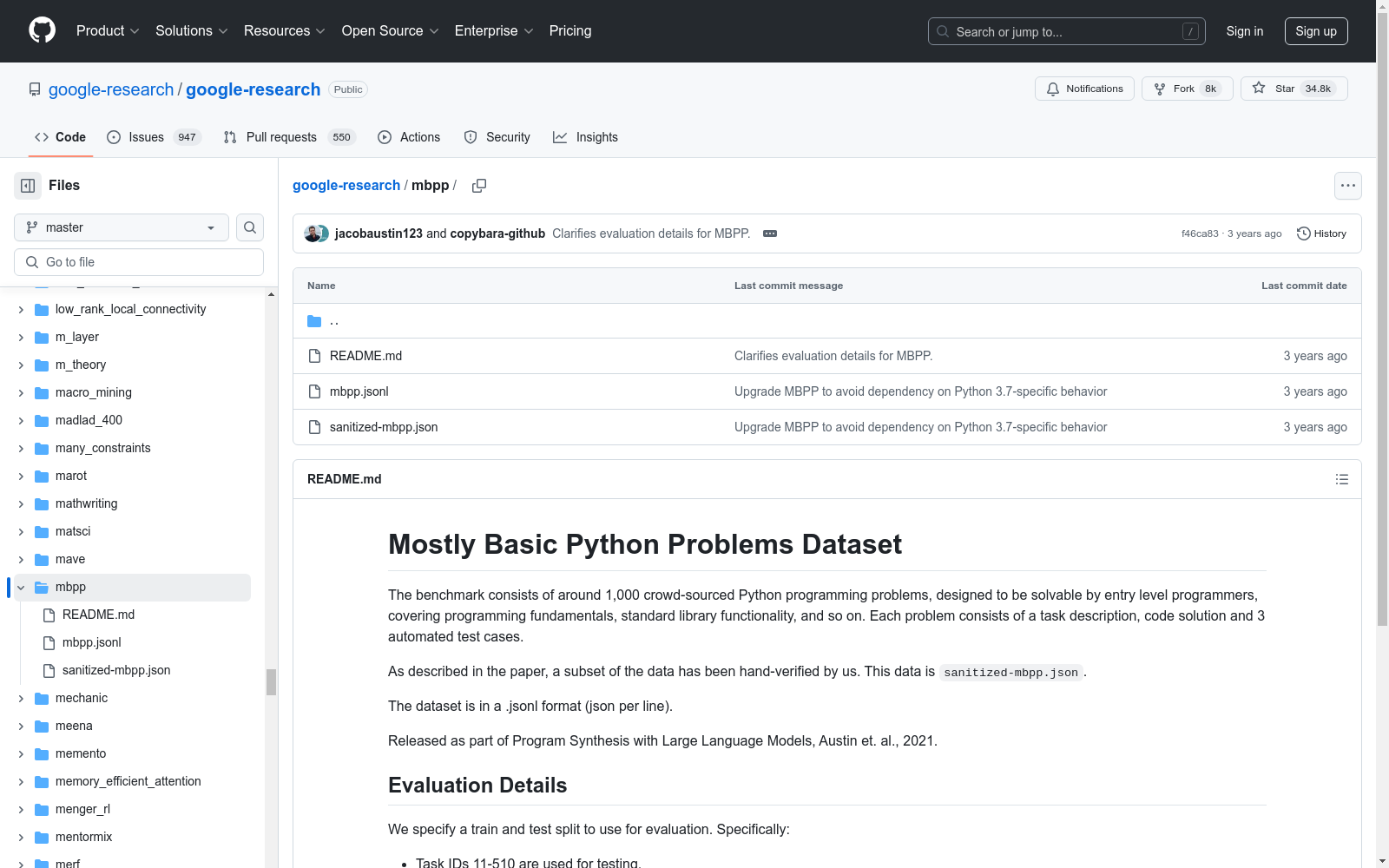Expand the m_layer folder

(21, 337)
